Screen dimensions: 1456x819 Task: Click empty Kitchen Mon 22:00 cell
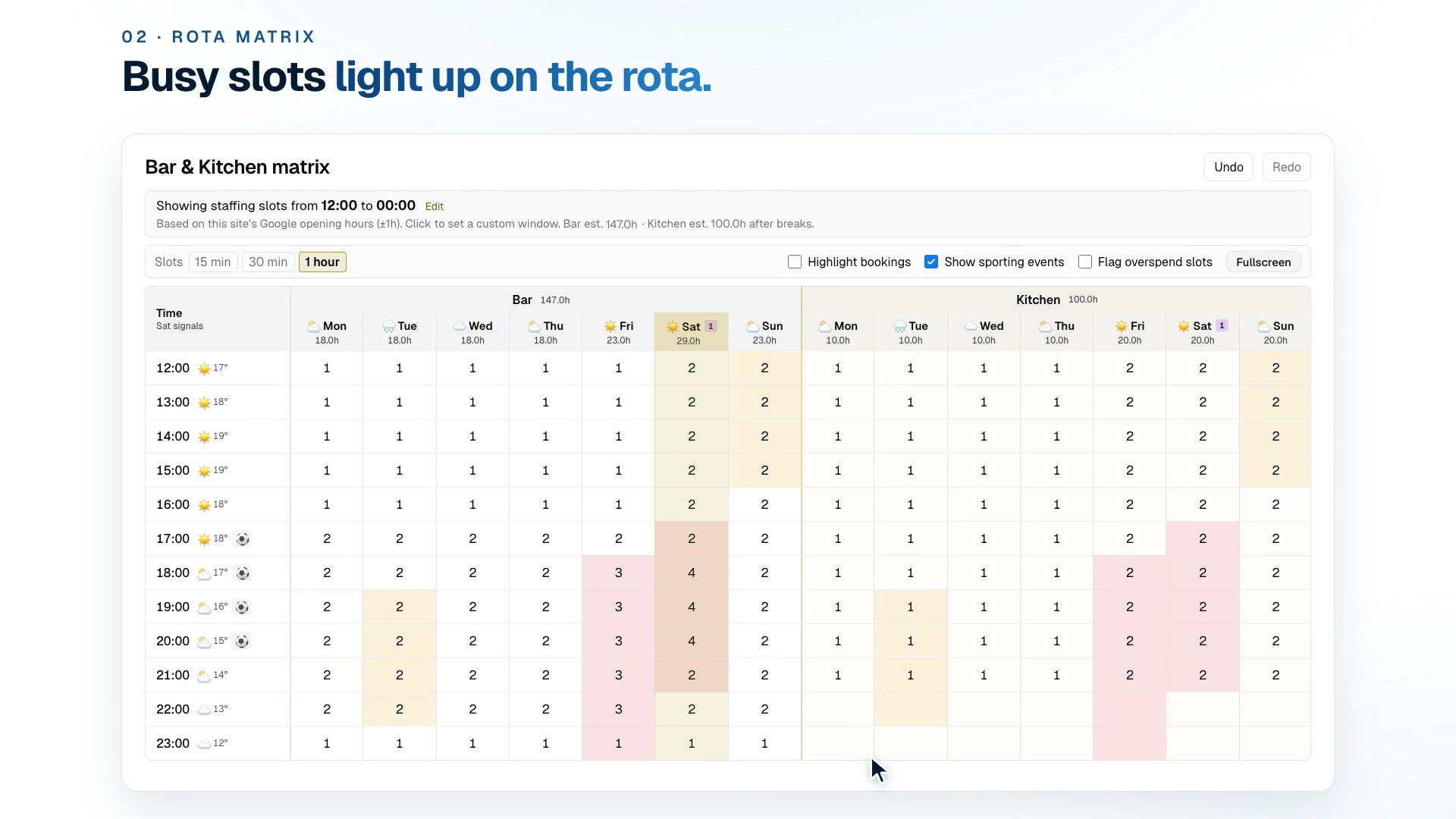coord(838,709)
